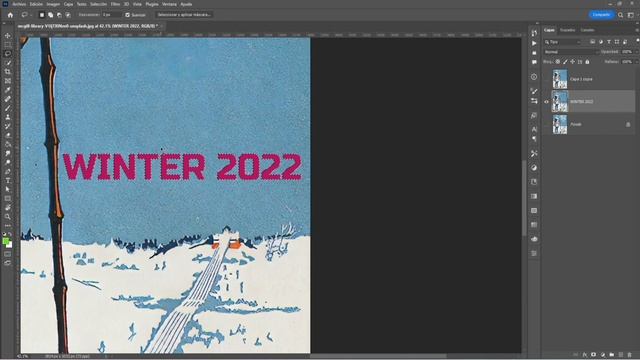Image resolution: width=640 pixels, height=360 pixels.
Task: Open the Imagen menu
Action: tap(53, 4)
